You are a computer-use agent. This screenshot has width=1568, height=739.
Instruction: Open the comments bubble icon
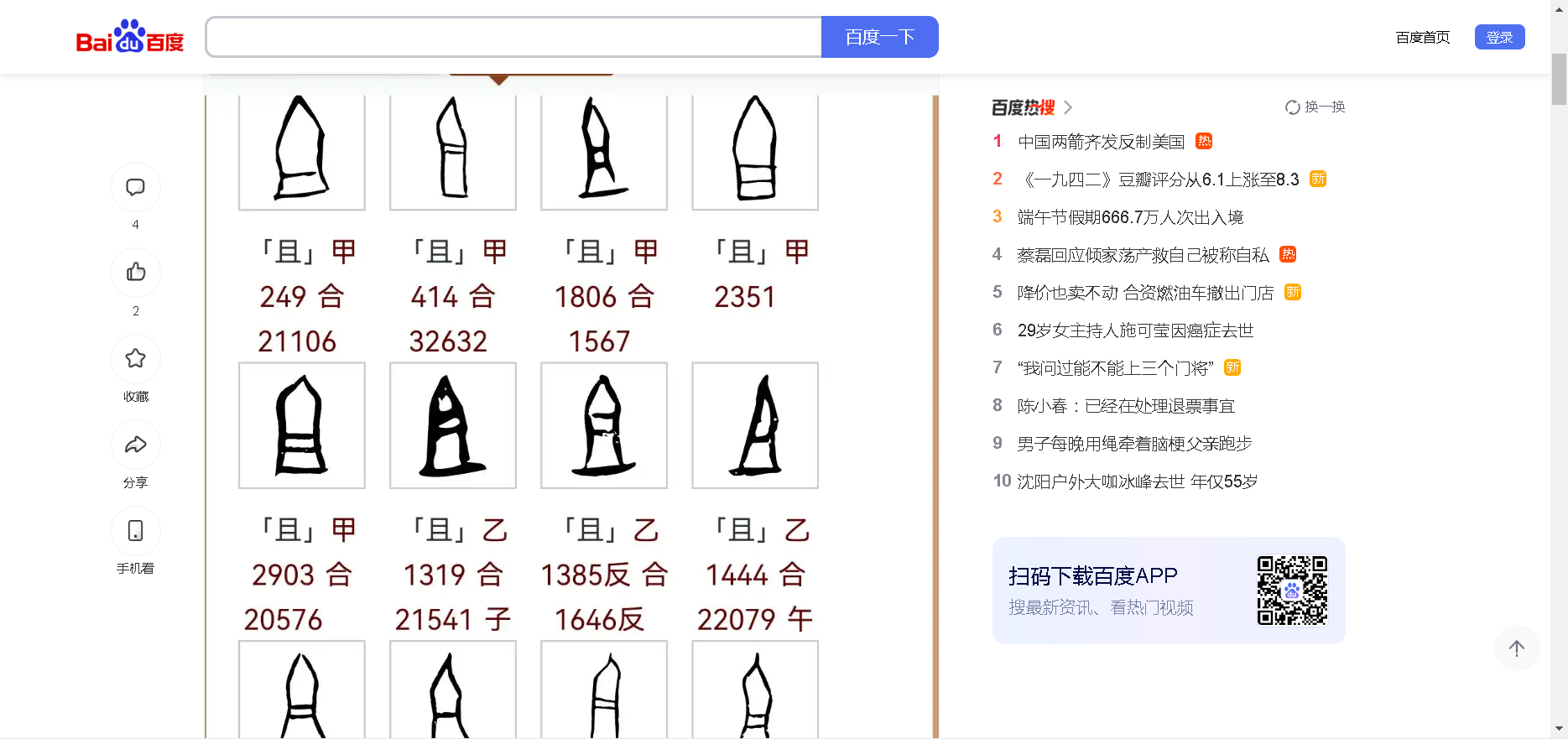click(x=135, y=187)
